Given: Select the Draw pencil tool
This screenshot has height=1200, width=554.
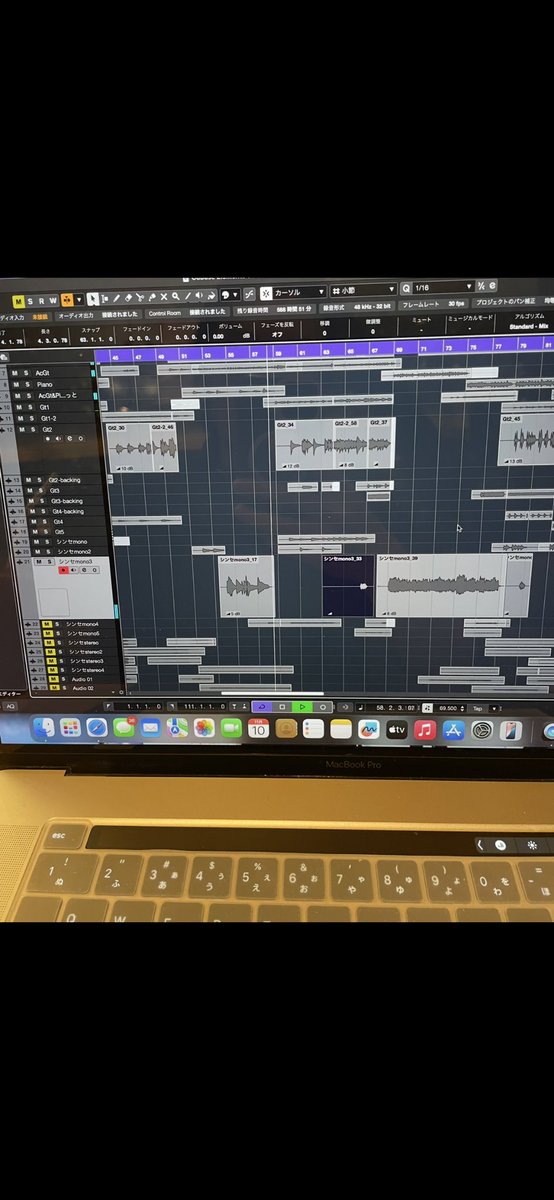Looking at the screenshot, I should point(116,297).
